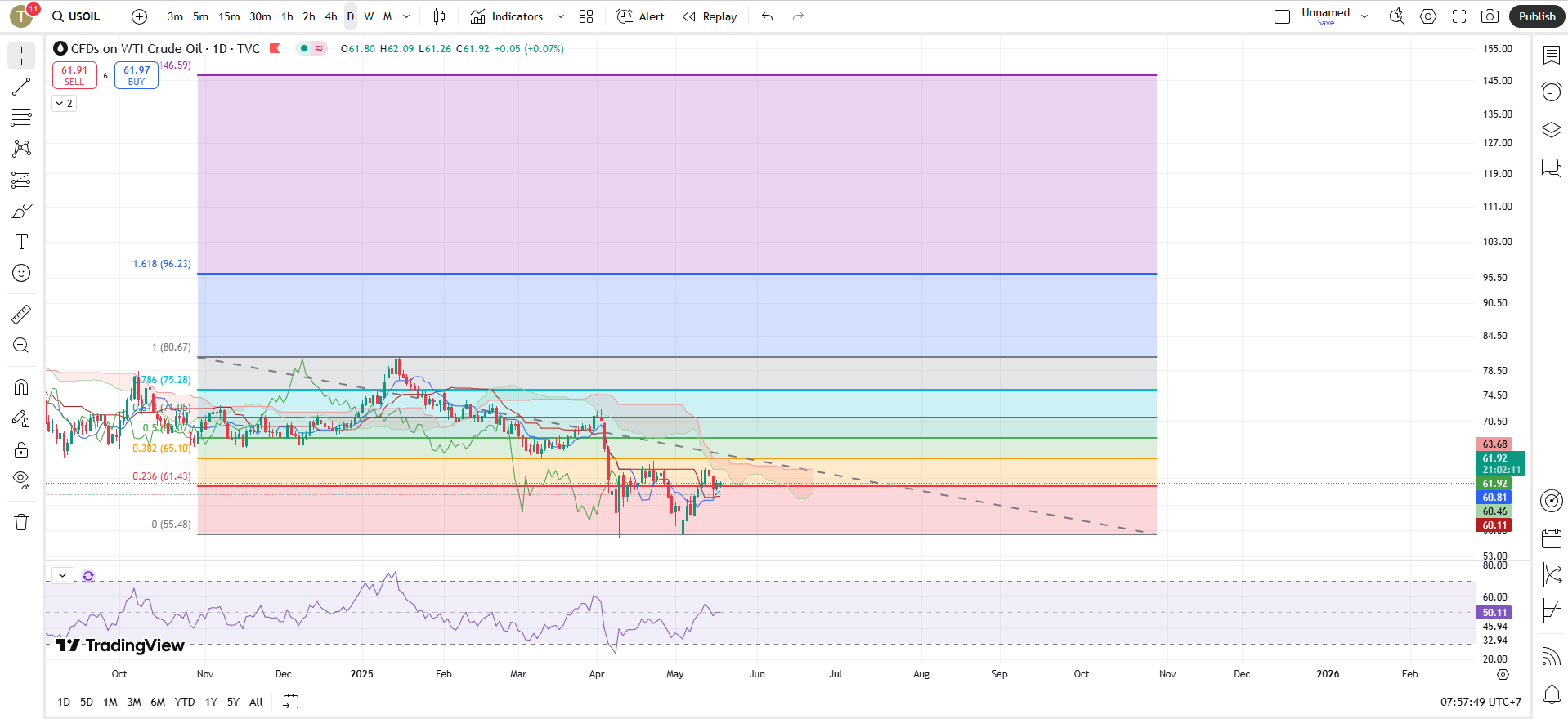Toggle magnet mode for drawings

(21, 387)
